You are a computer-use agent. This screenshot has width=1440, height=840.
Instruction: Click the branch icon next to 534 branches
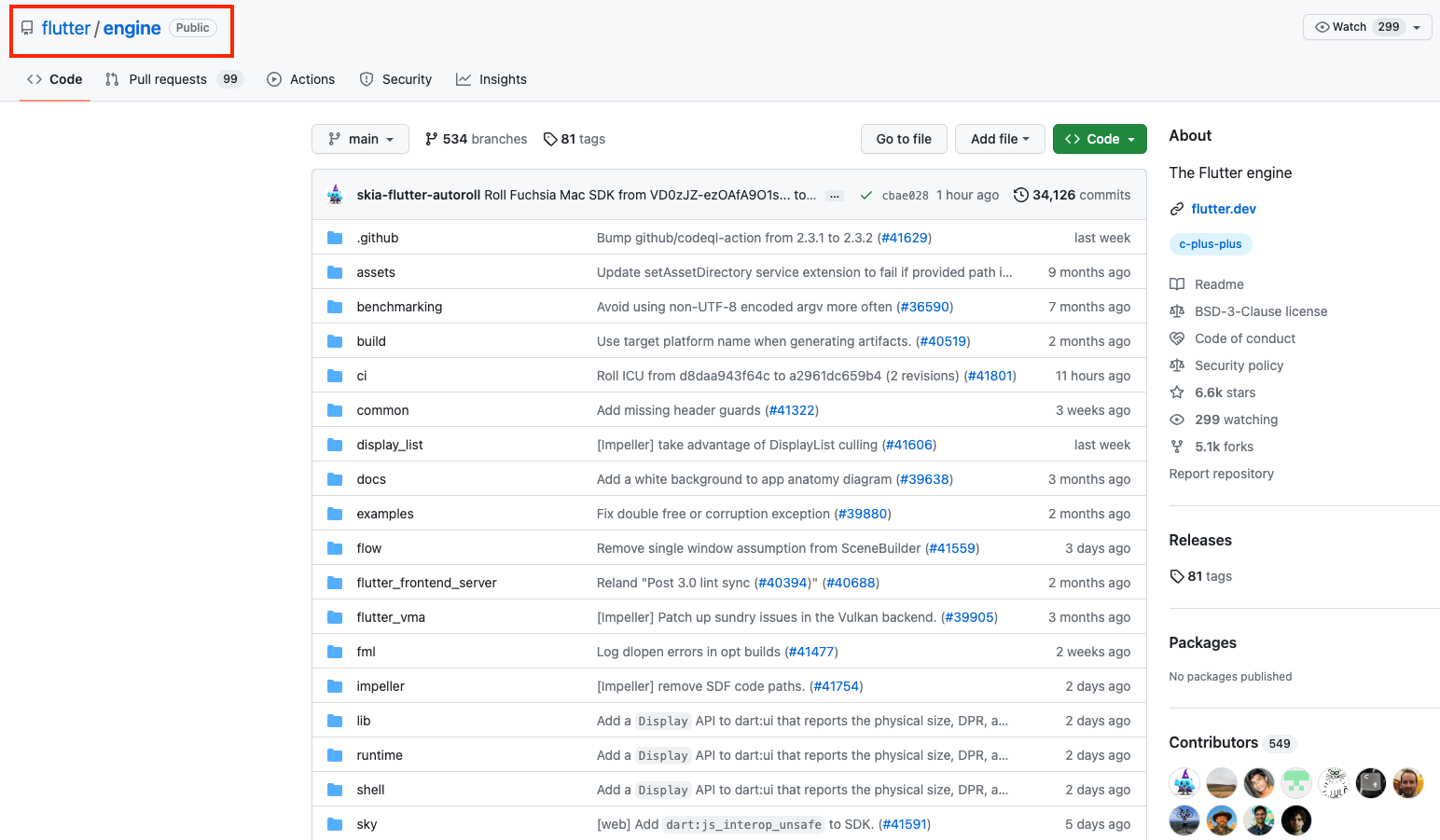pos(432,138)
